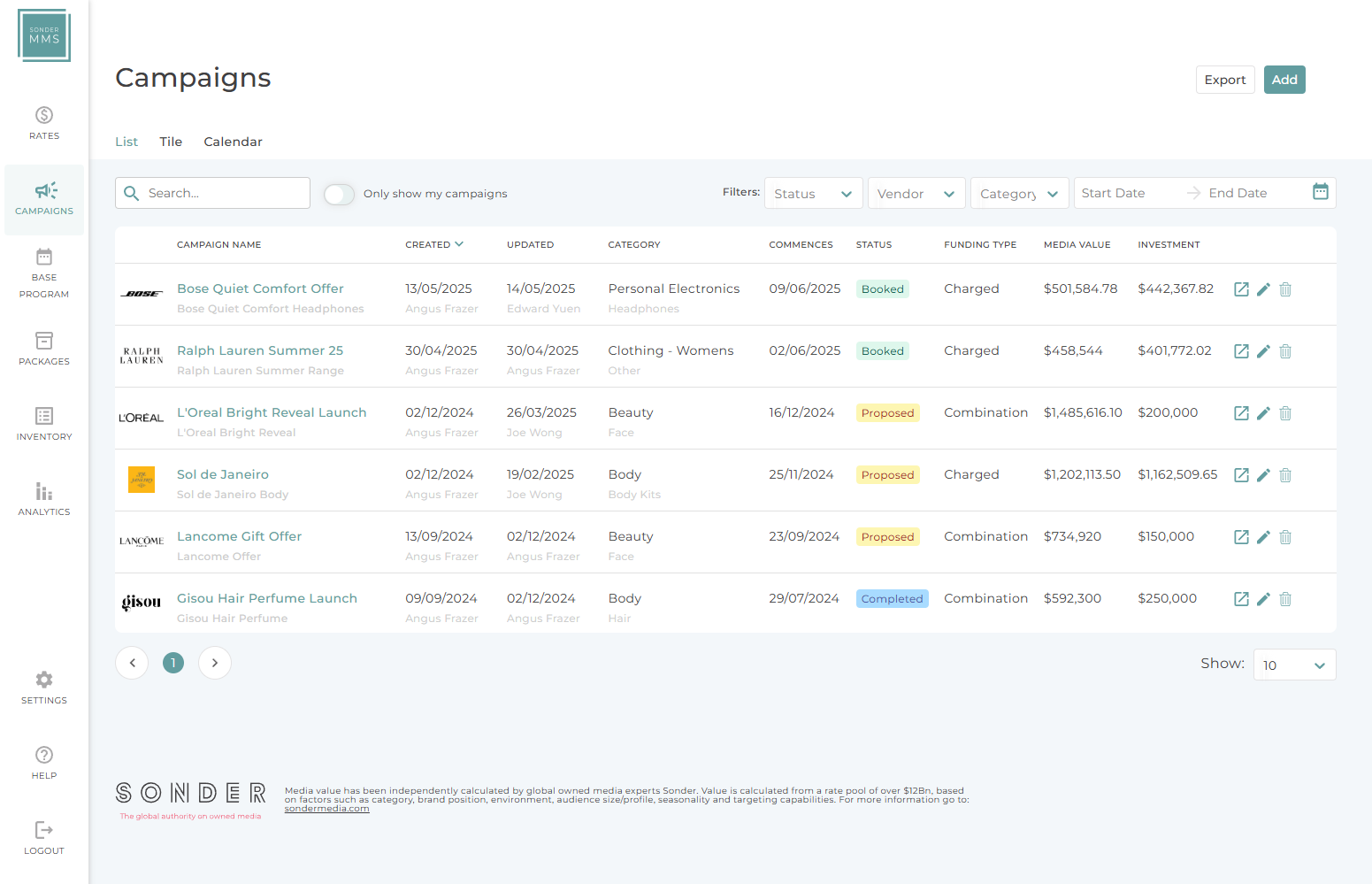Open the Help section
This screenshot has width=1372, height=884.
pos(44,763)
